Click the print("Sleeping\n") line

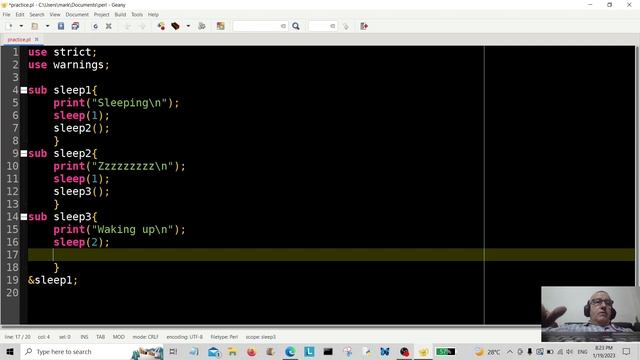click(x=116, y=103)
